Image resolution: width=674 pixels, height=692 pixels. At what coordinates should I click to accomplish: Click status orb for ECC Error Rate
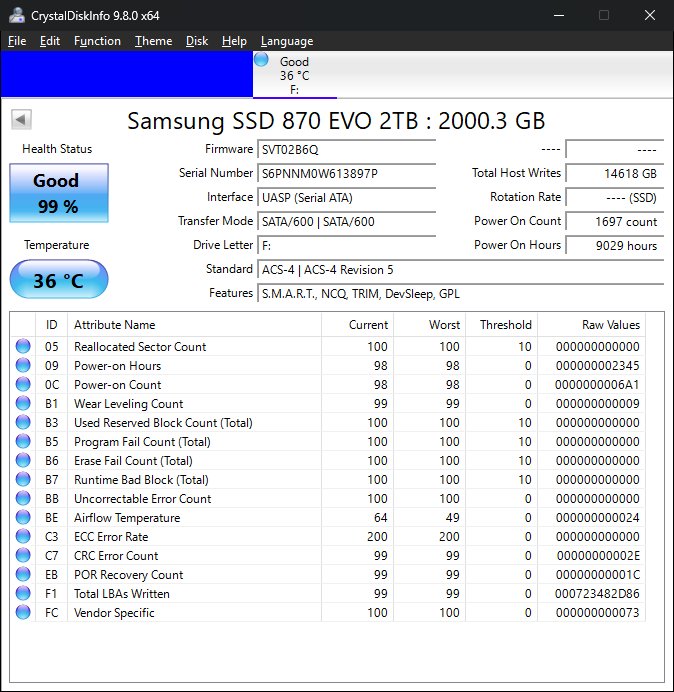tap(23, 536)
